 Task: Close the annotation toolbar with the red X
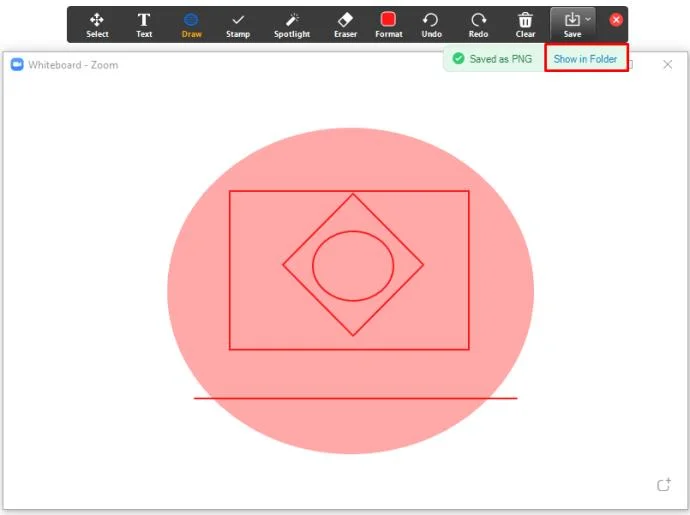(616, 20)
